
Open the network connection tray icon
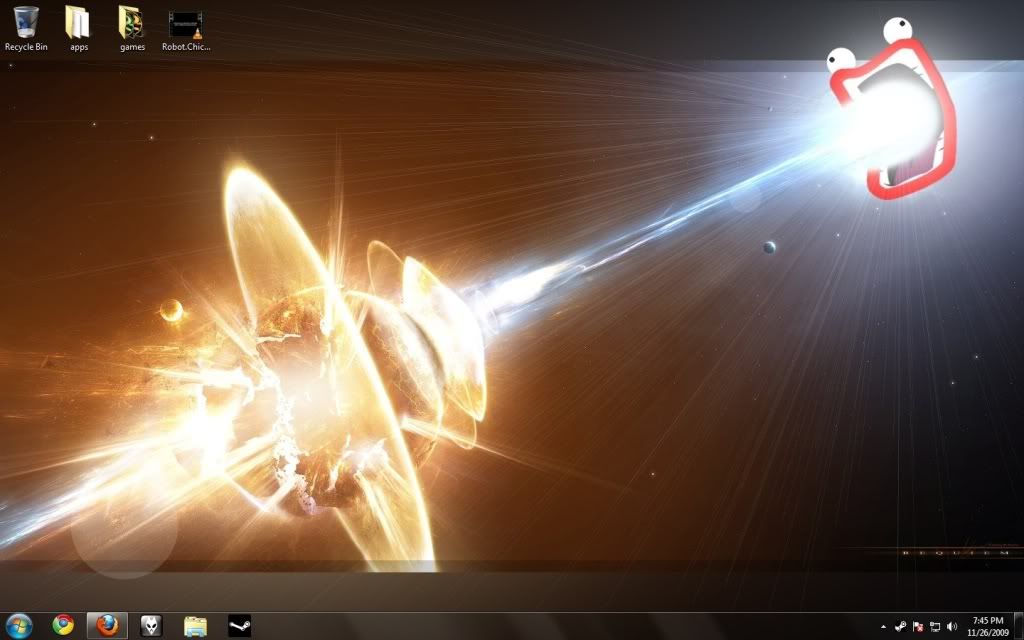[x=935, y=626]
